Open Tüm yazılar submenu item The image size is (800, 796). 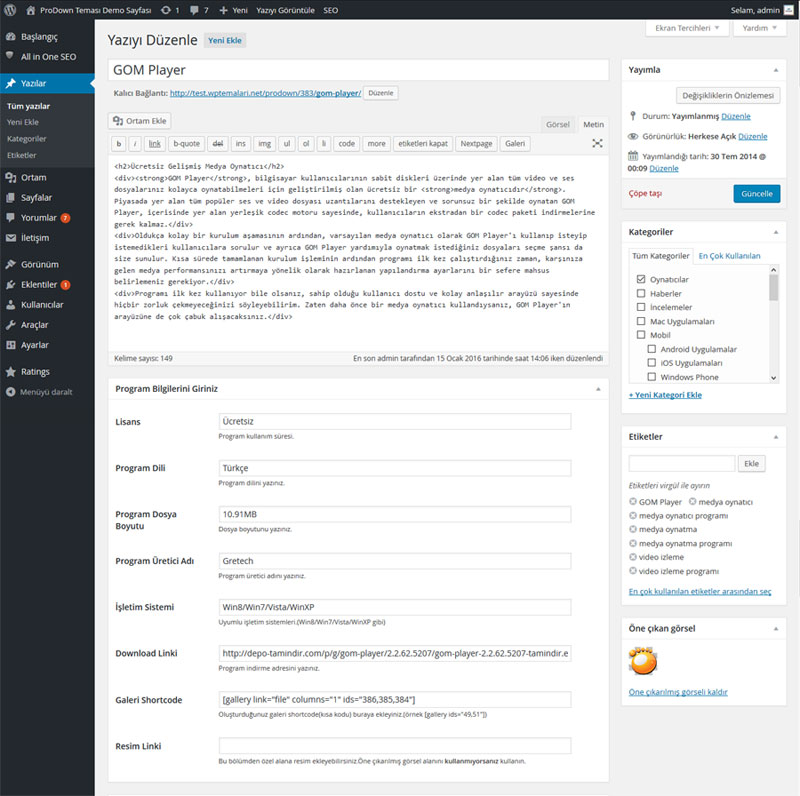[29, 106]
